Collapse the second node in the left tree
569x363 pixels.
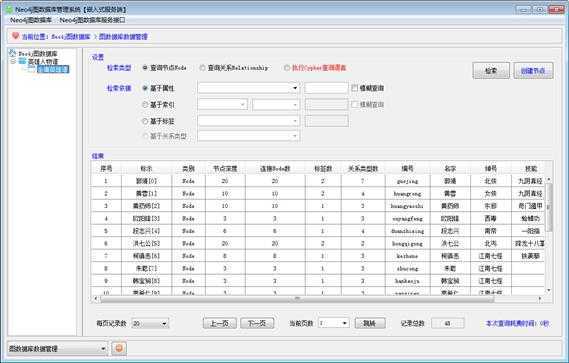tap(13, 61)
